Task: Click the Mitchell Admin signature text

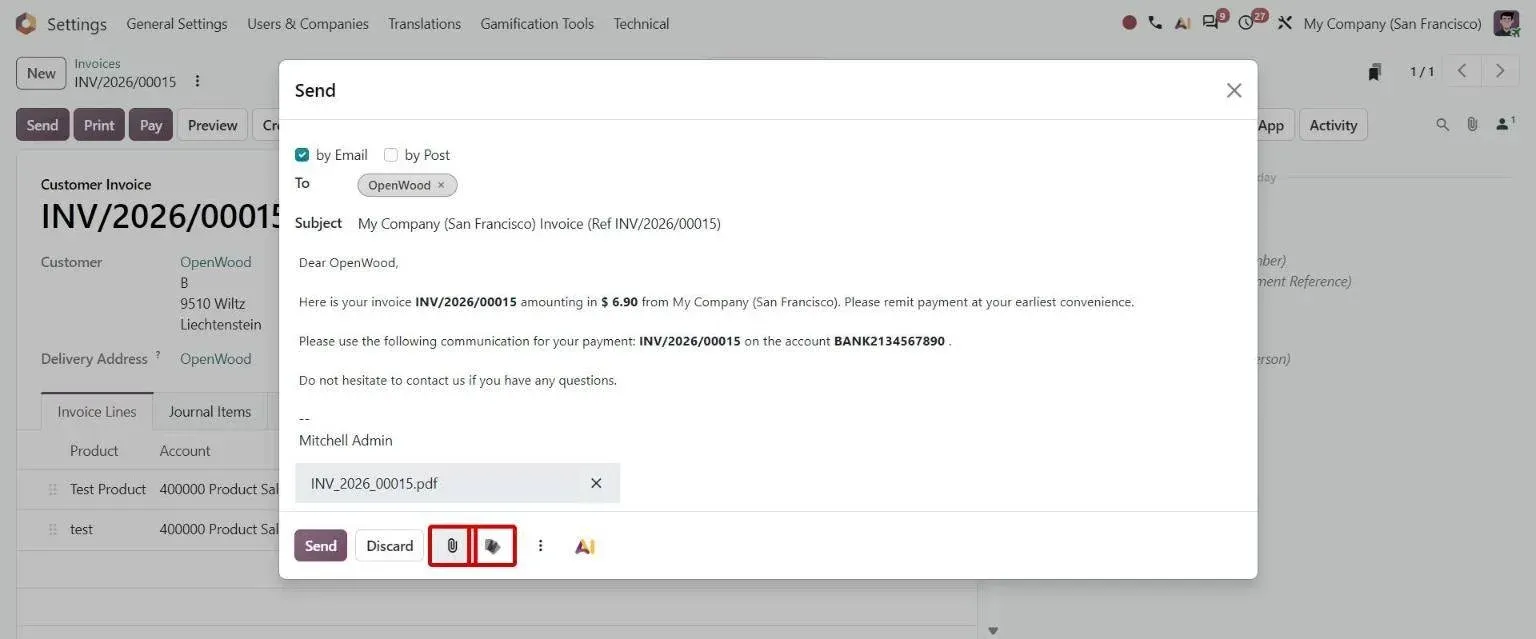Action: pos(346,440)
